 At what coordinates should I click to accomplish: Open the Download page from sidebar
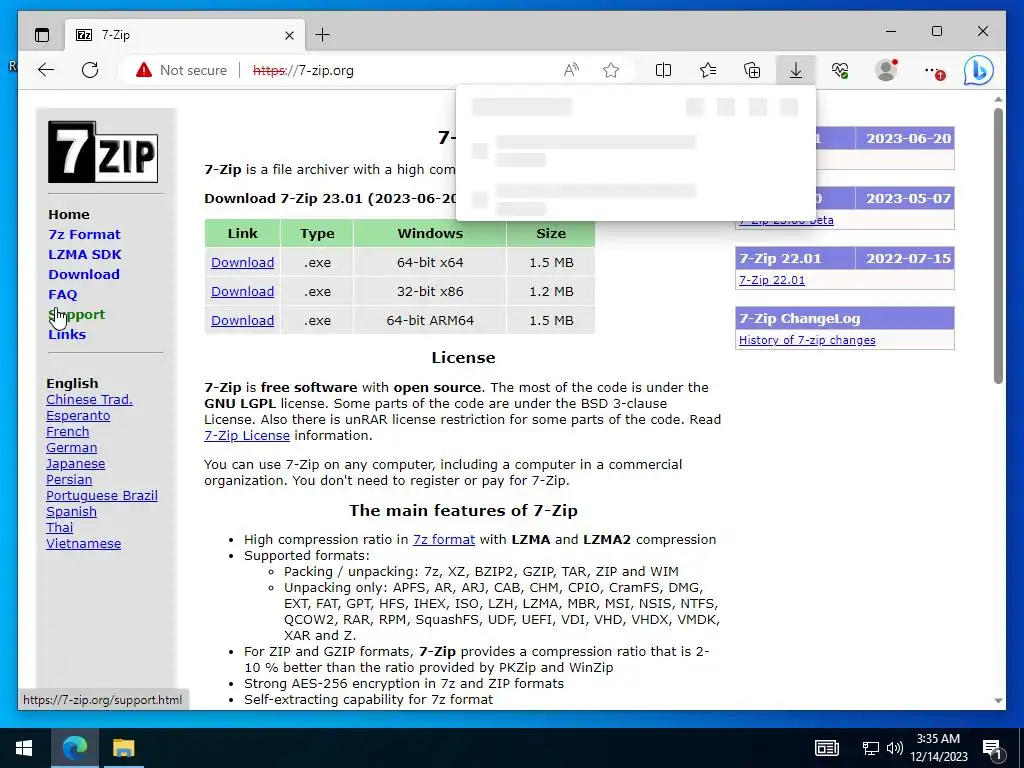click(x=84, y=274)
